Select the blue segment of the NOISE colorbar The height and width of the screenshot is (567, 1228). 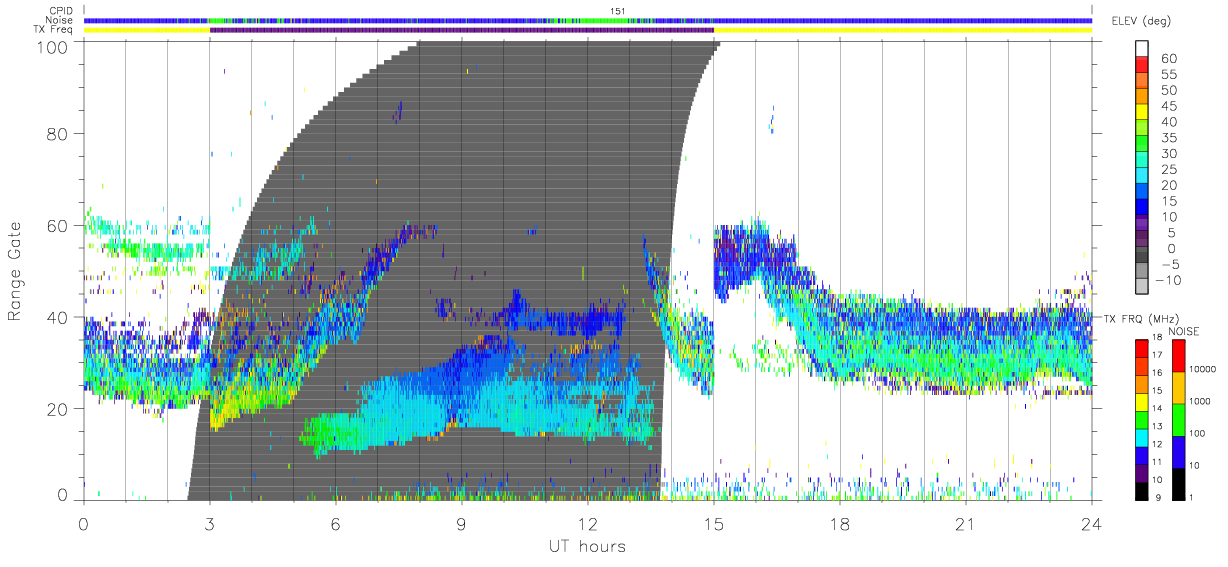click(1177, 452)
